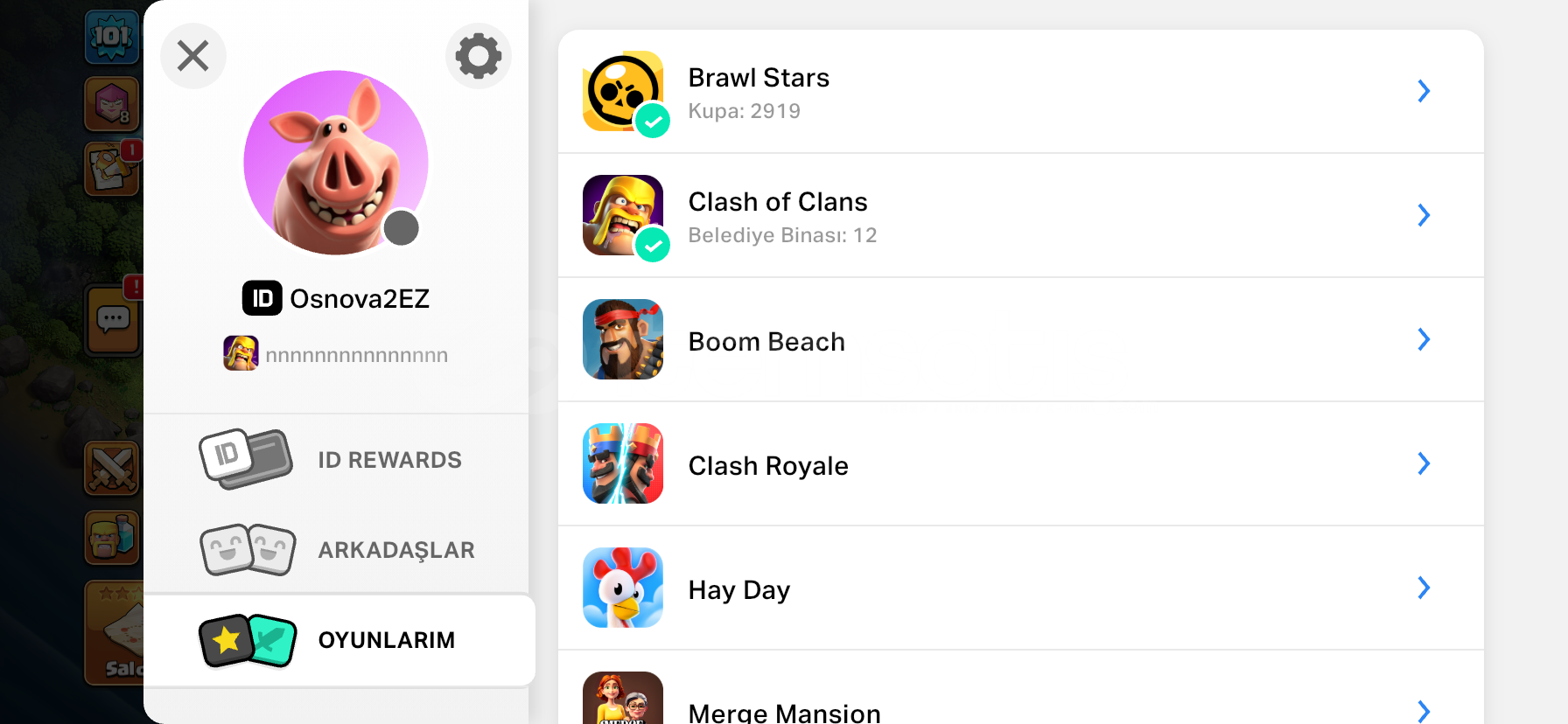
Task: Click the Clash Royale row chevron
Action: click(1424, 463)
